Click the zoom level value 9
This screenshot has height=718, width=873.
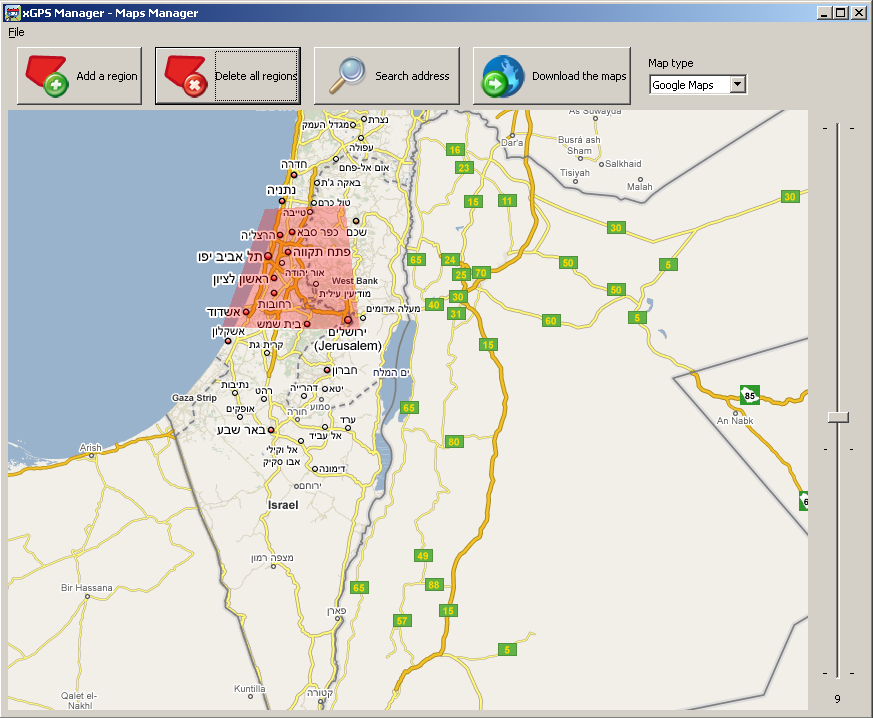(x=837, y=699)
